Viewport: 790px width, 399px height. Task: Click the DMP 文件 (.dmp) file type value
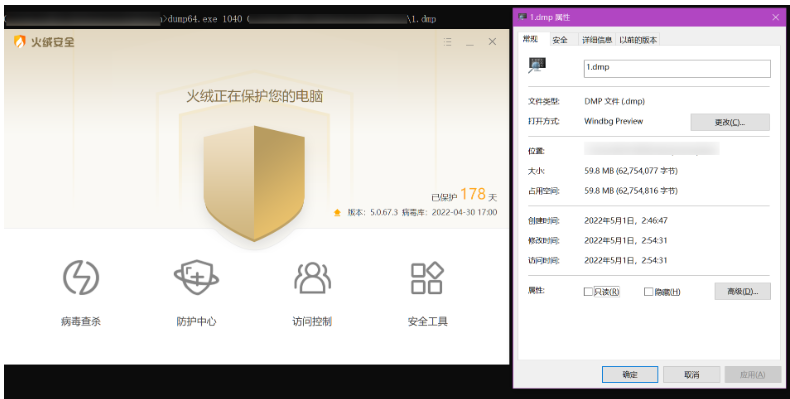(x=614, y=101)
